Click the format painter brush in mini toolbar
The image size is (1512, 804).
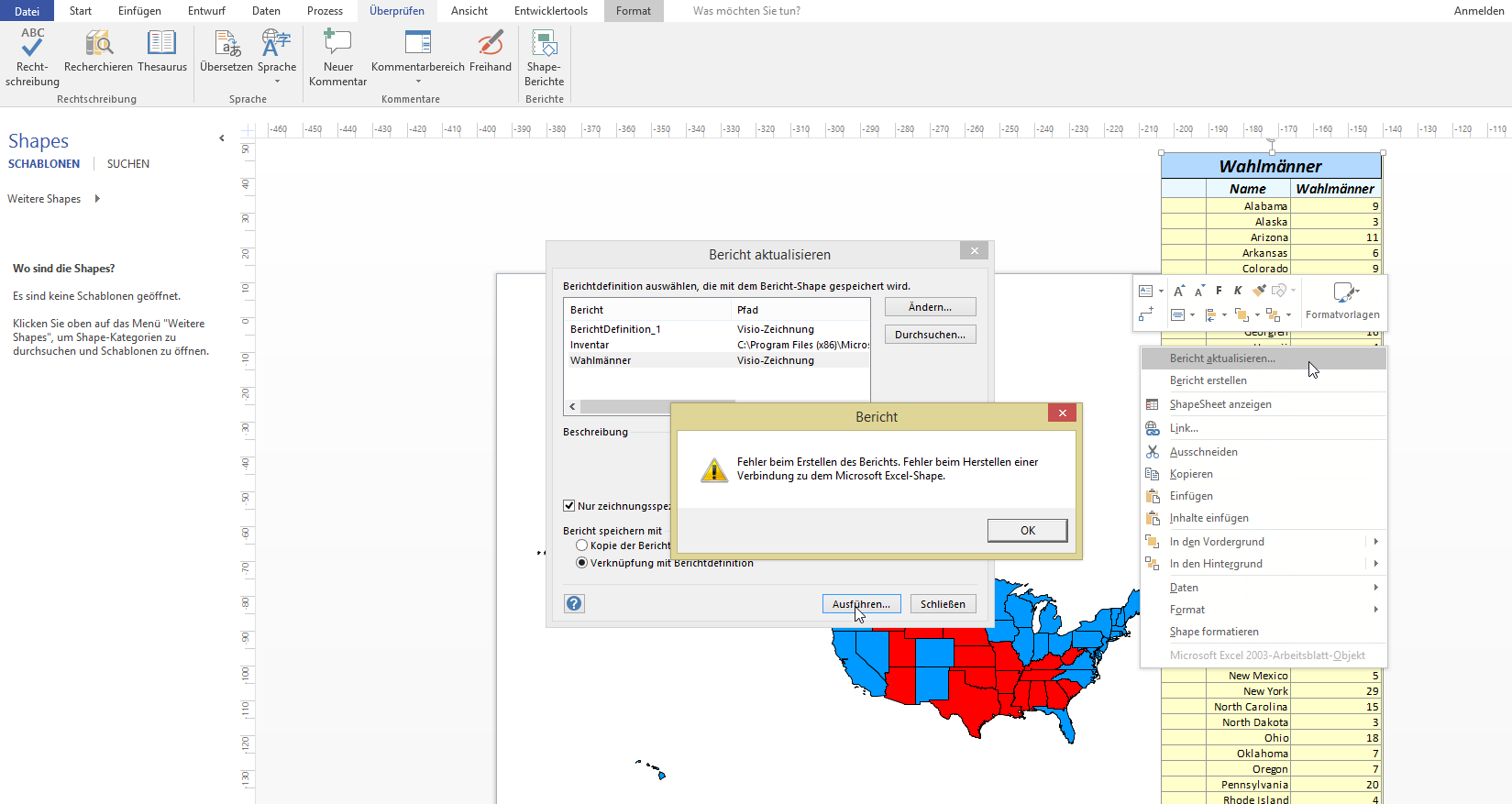[x=1259, y=291]
